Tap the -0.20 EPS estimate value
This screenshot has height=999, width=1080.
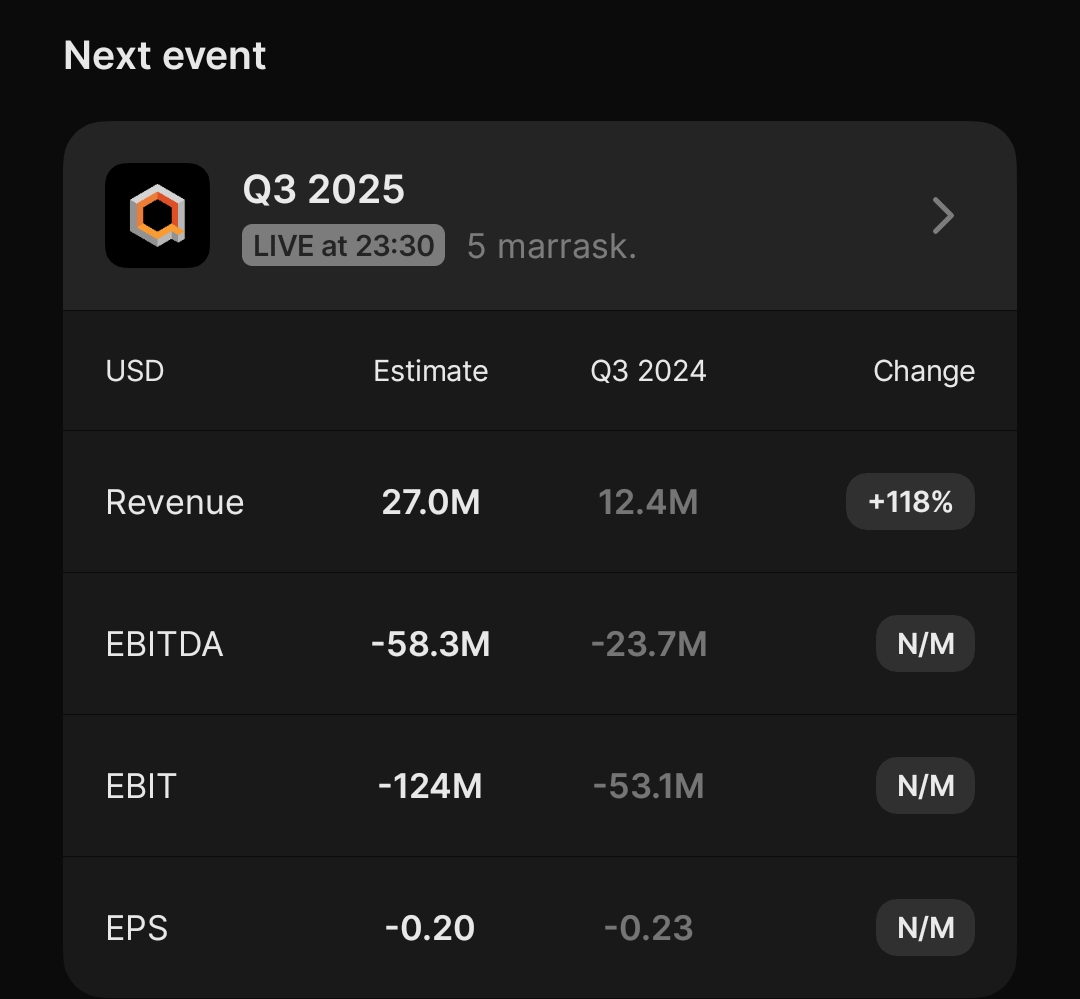coord(430,928)
